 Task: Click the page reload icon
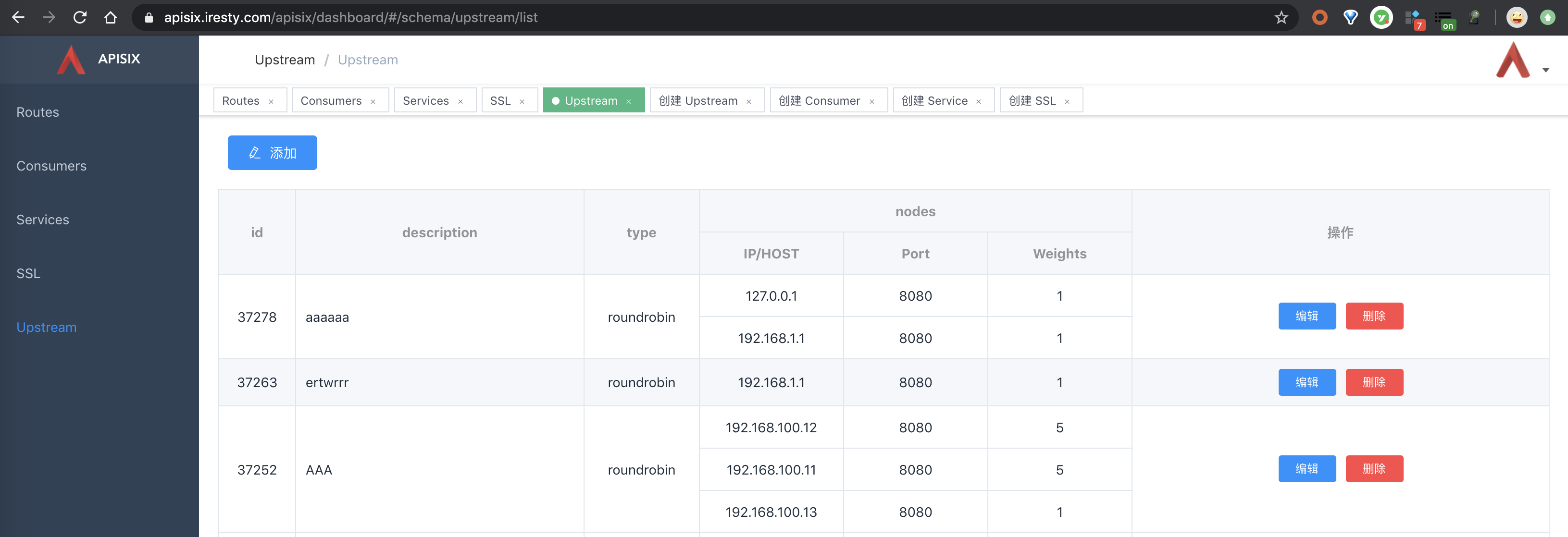pos(80,17)
